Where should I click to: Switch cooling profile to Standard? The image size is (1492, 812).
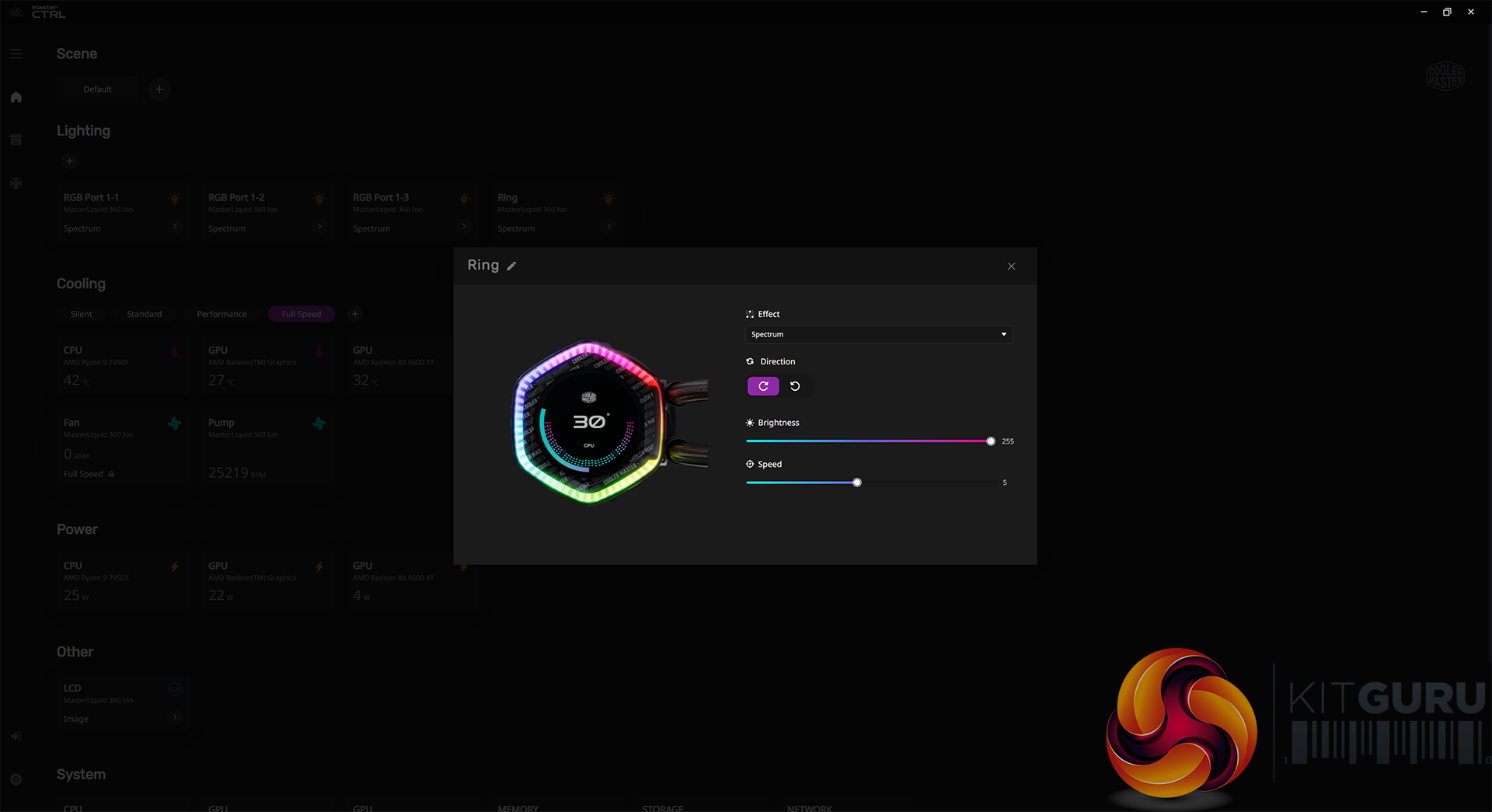click(145, 314)
